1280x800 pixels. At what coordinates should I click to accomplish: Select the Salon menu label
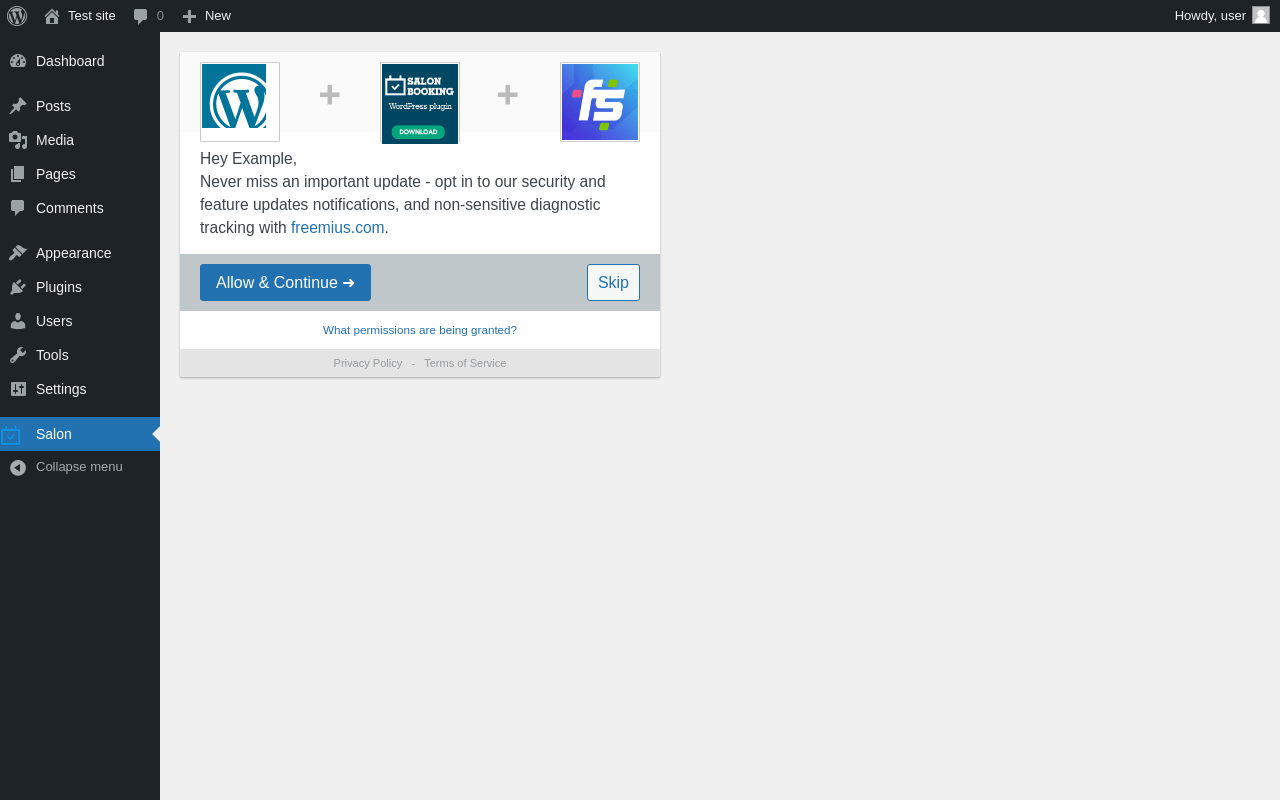(54, 434)
